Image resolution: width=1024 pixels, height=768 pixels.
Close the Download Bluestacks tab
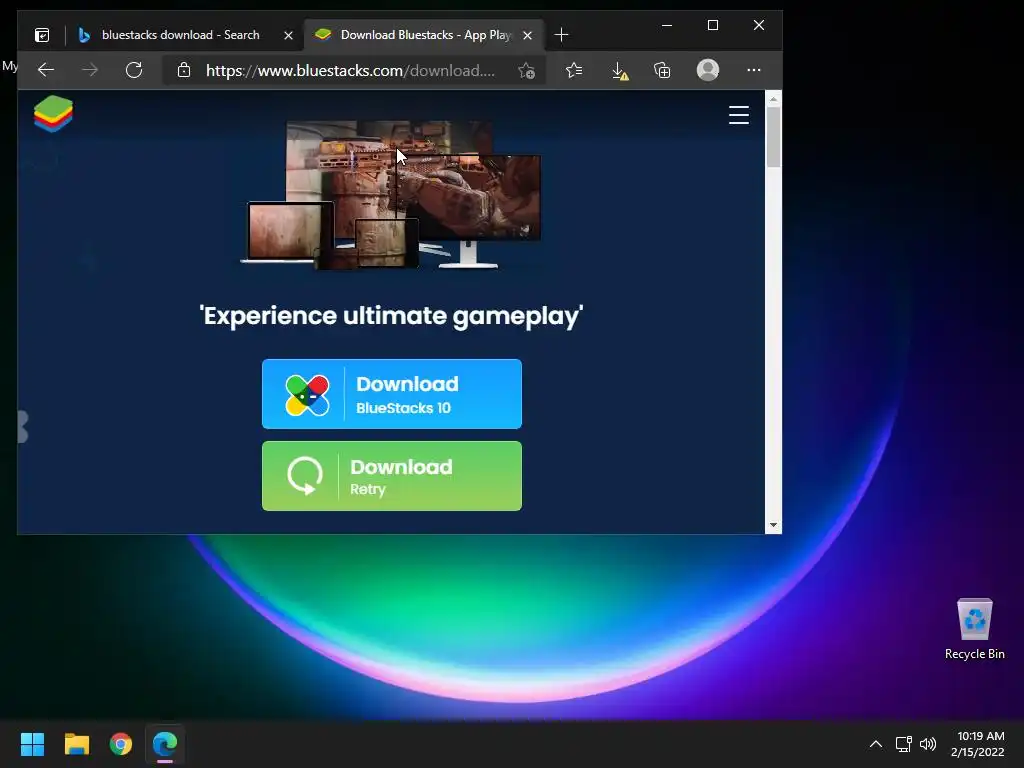pyautogui.click(x=528, y=35)
